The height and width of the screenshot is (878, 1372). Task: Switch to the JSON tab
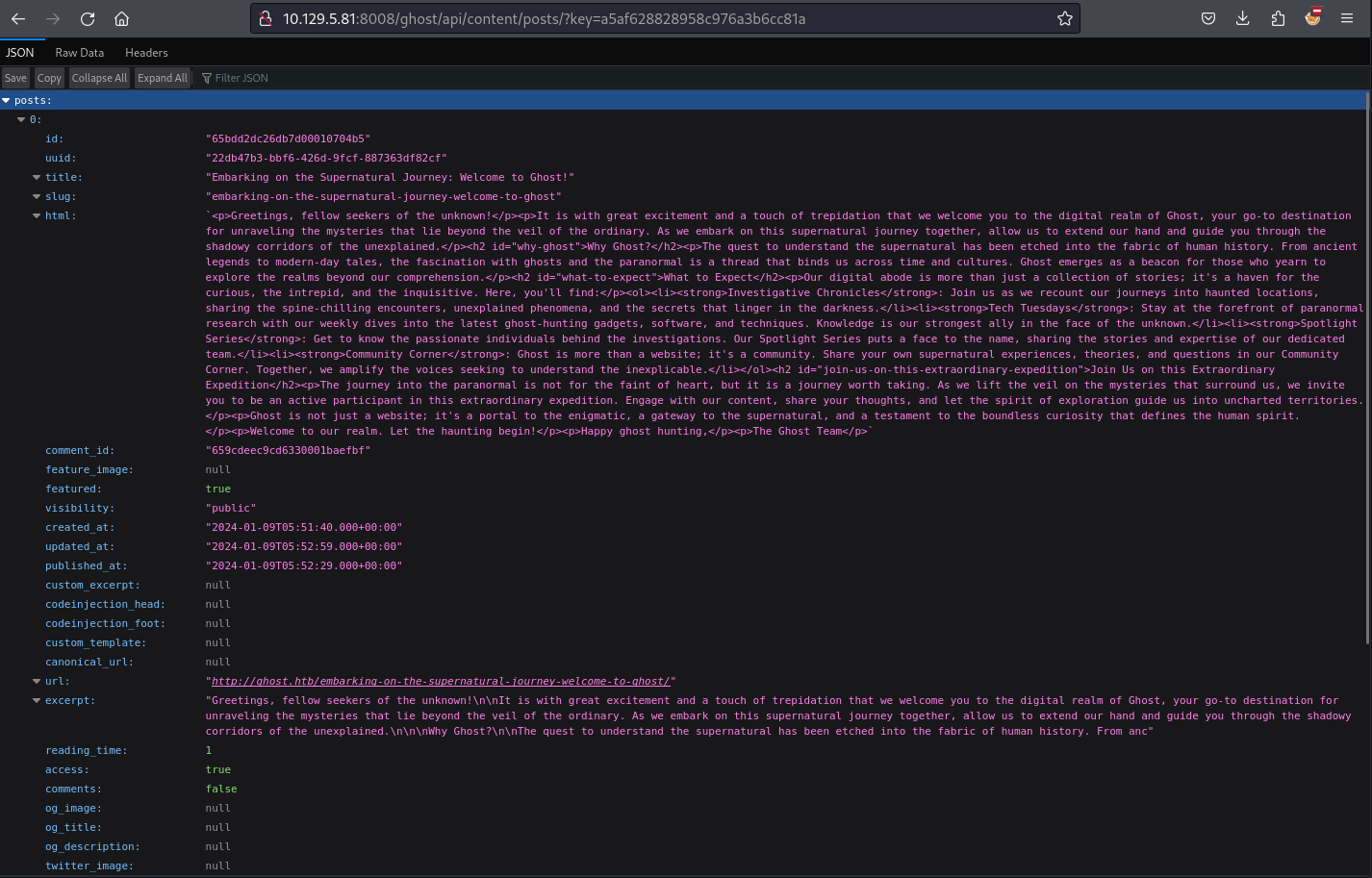coord(20,52)
